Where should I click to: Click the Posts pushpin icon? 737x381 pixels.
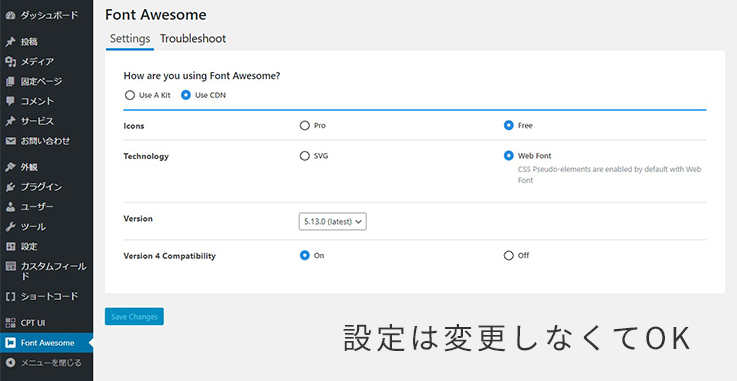coord(10,42)
